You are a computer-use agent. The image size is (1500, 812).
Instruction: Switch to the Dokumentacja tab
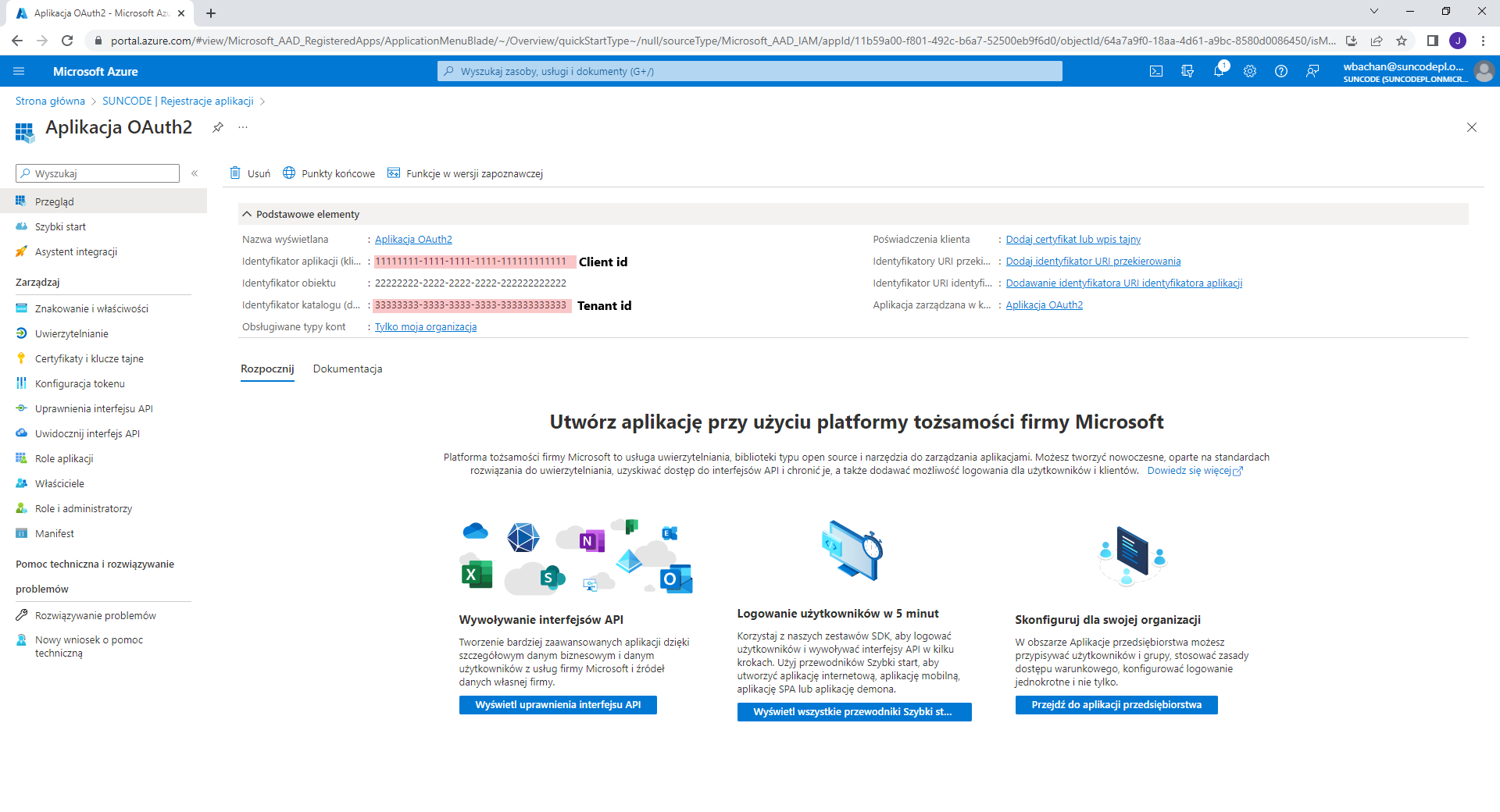[x=348, y=369]
